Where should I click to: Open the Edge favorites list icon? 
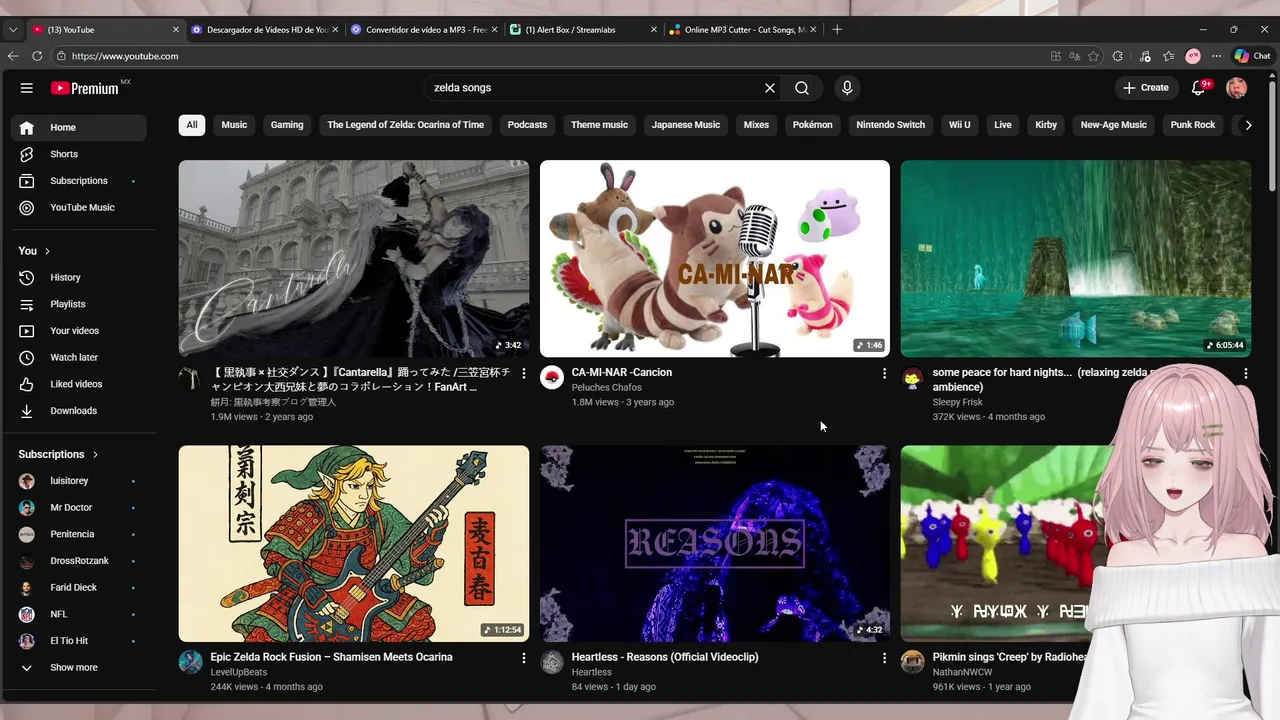pyautogui.click(x=1168, y=56)
